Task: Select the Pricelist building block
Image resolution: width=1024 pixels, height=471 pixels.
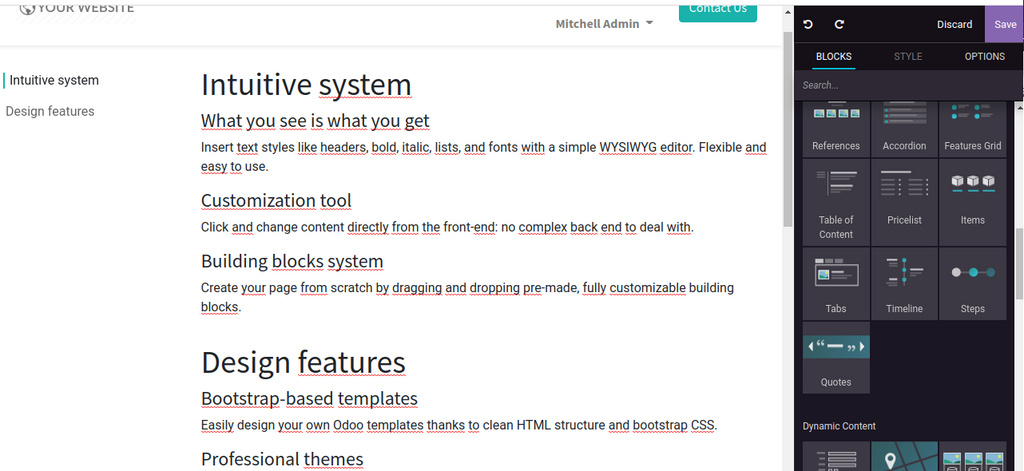Action: tap(904, 205)
